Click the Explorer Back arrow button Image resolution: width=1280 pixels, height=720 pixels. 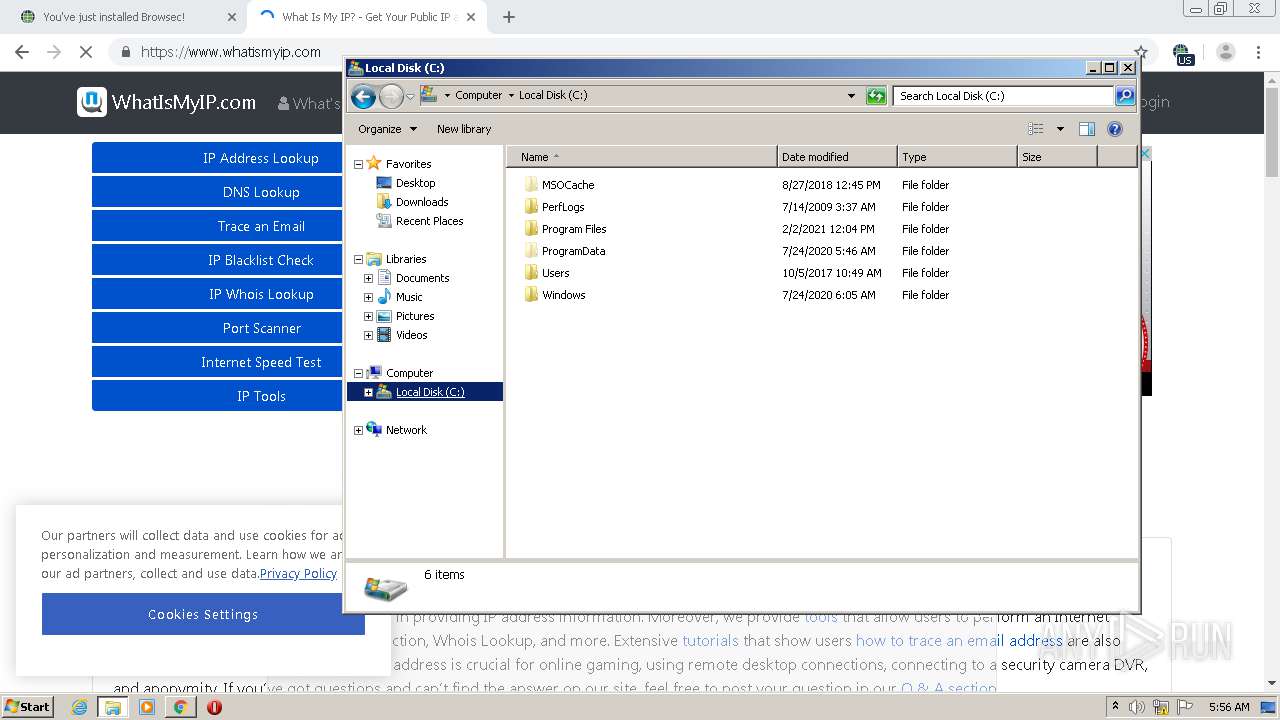tap(363, 96)
